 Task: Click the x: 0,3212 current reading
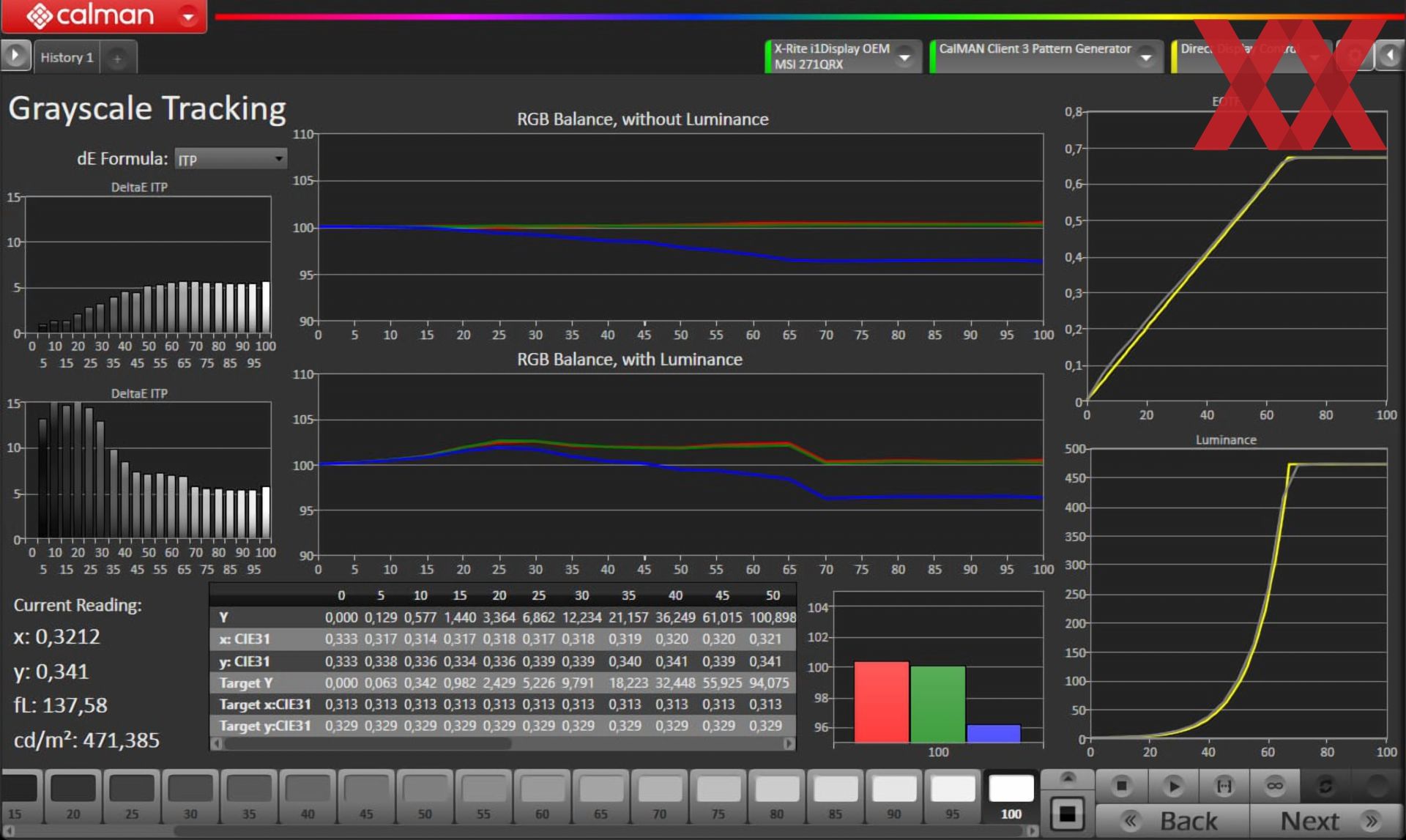(x=57, y=636)
